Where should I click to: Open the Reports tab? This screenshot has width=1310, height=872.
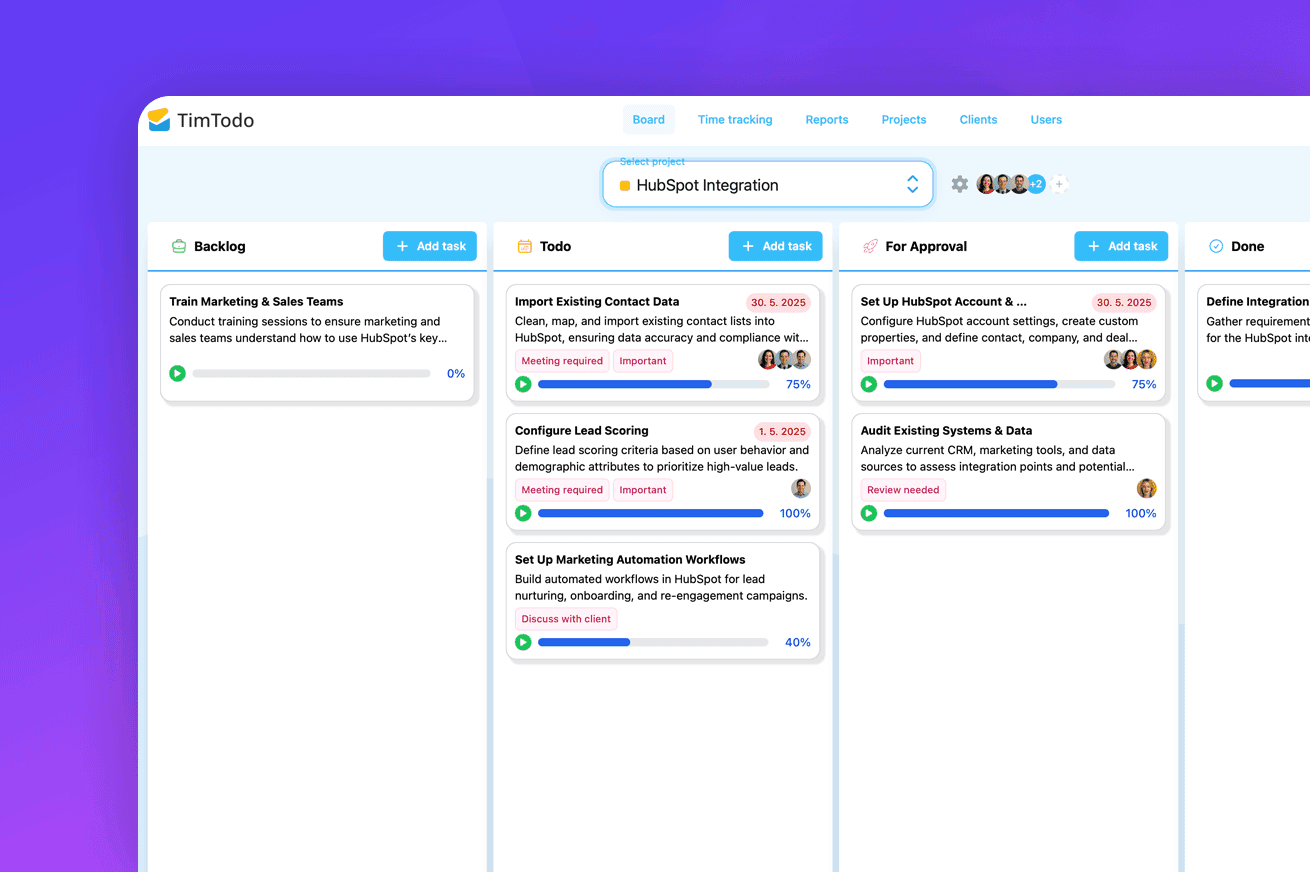coord(826,119)
